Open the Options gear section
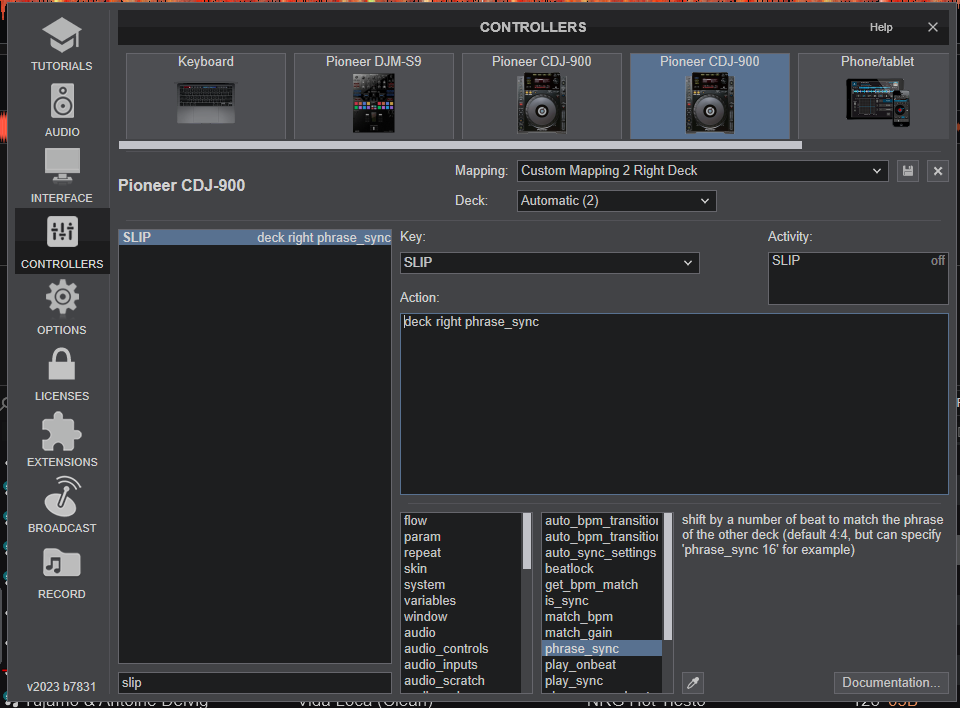960x708 pixels. (x=62, y=307)
